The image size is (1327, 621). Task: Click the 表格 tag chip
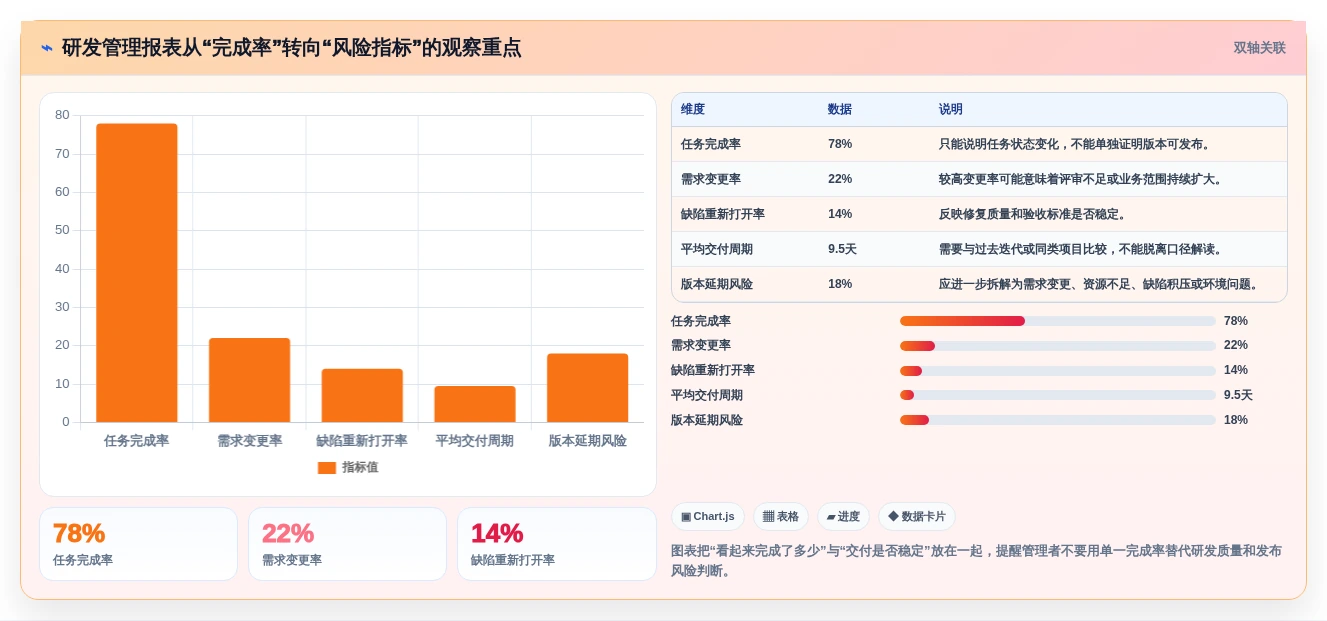point(781,517)
